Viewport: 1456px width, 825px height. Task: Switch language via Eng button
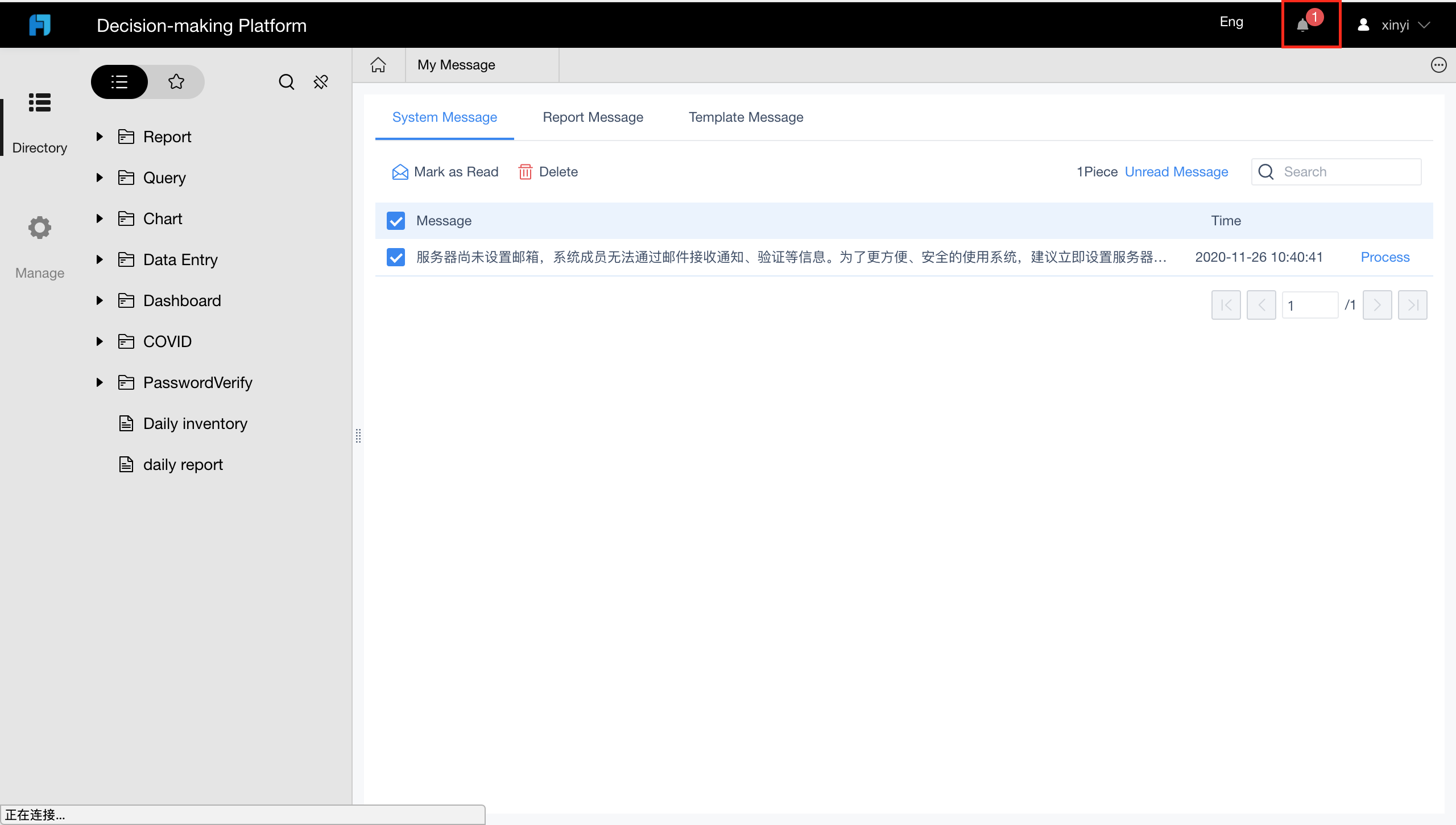click(x=1231, y=22)
